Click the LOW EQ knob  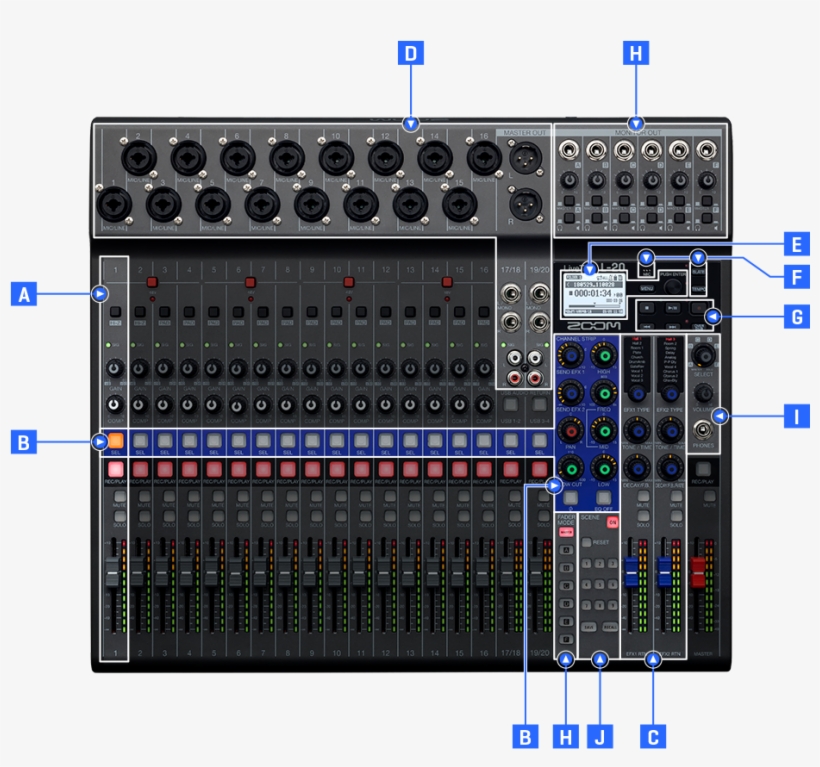coord(604,468)
